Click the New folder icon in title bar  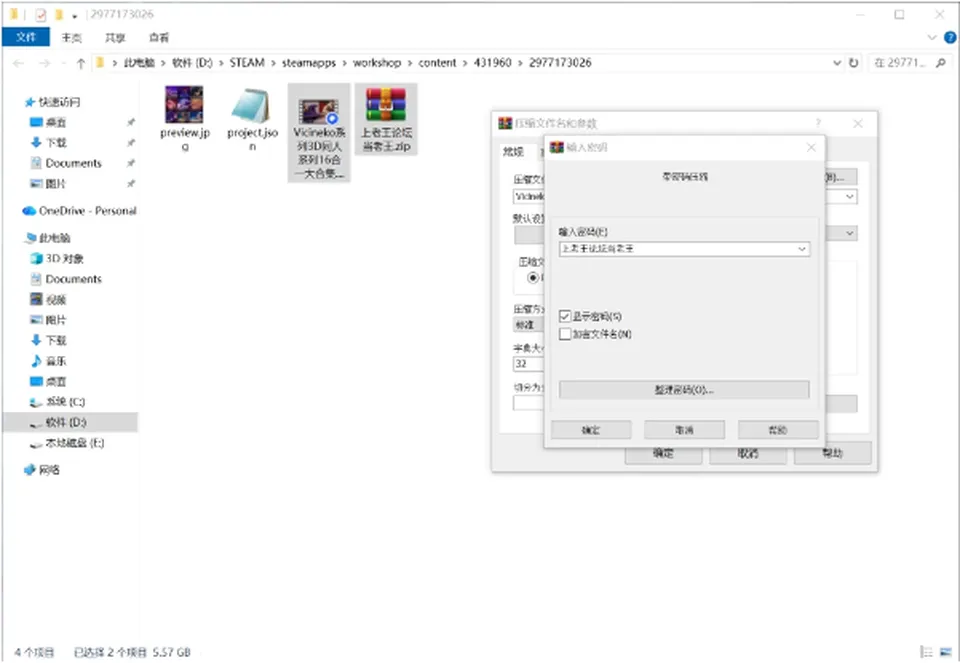pos(59,14)
